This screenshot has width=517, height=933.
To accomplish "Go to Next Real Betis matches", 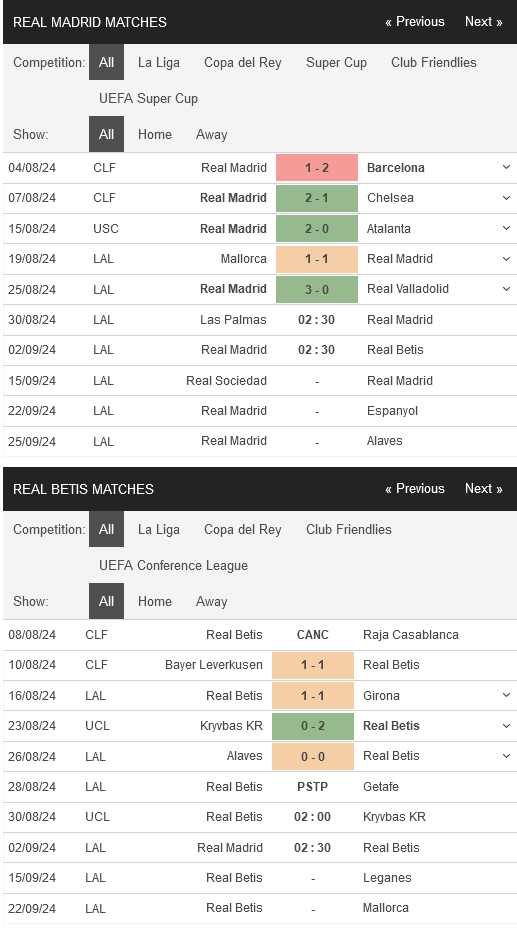I will click(484, 489).
